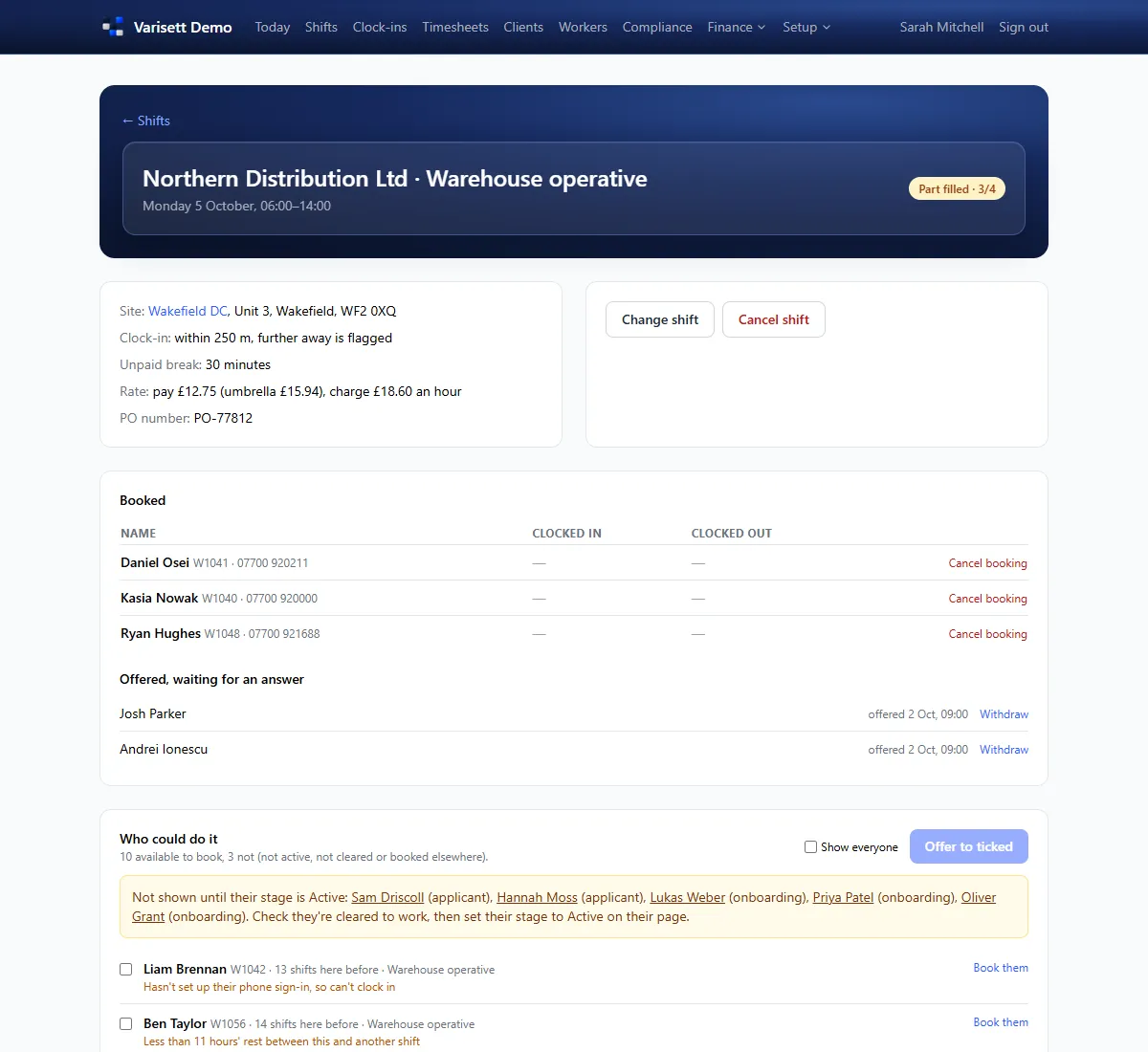Tick the checkbox for Ben Taylor
1148x1052 pixels.
pos(125,1023)
